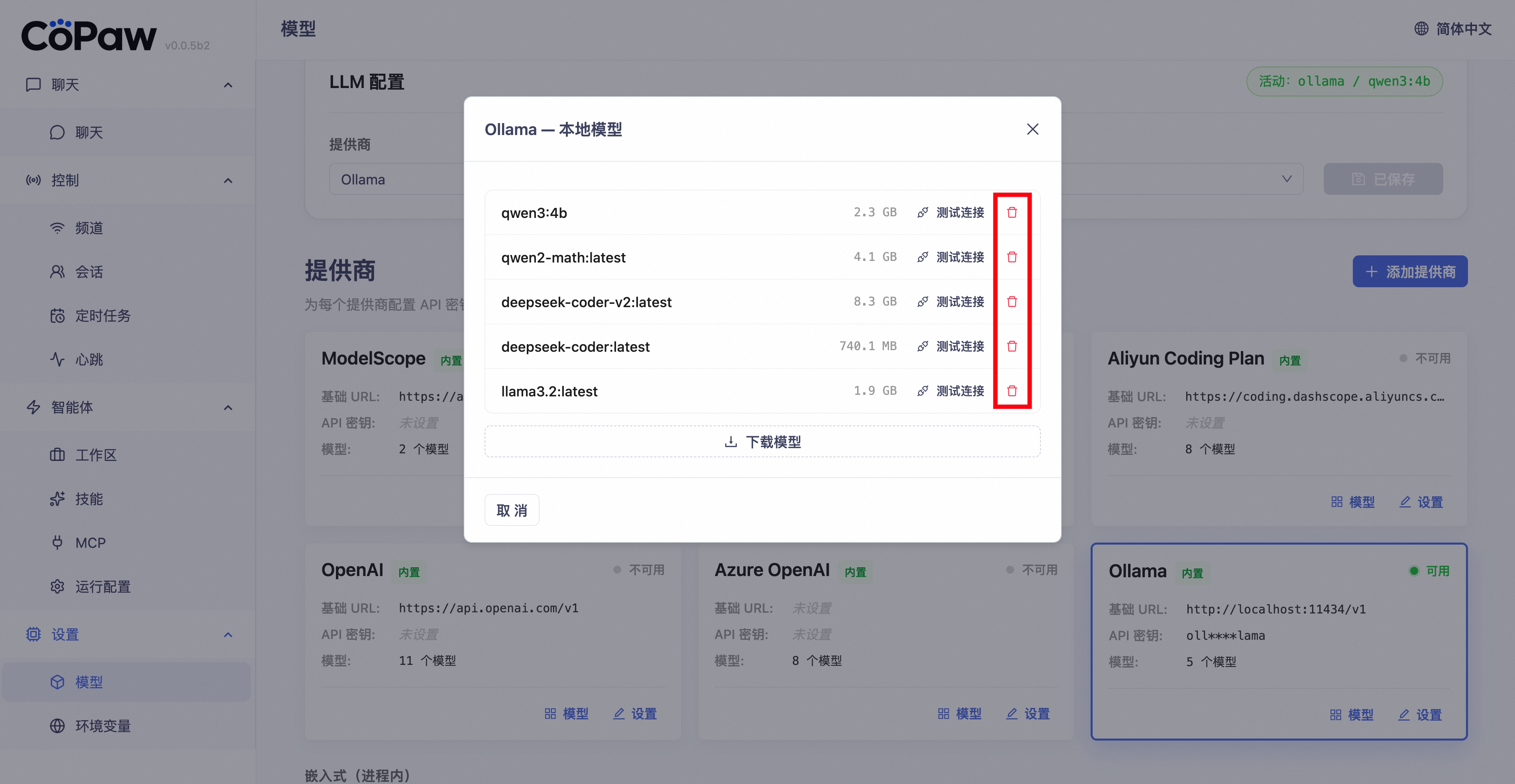The width and height of the screenshot is (1515, 784).
Task: Click the CoPaw logo
Action: click(x=89, y=35)
